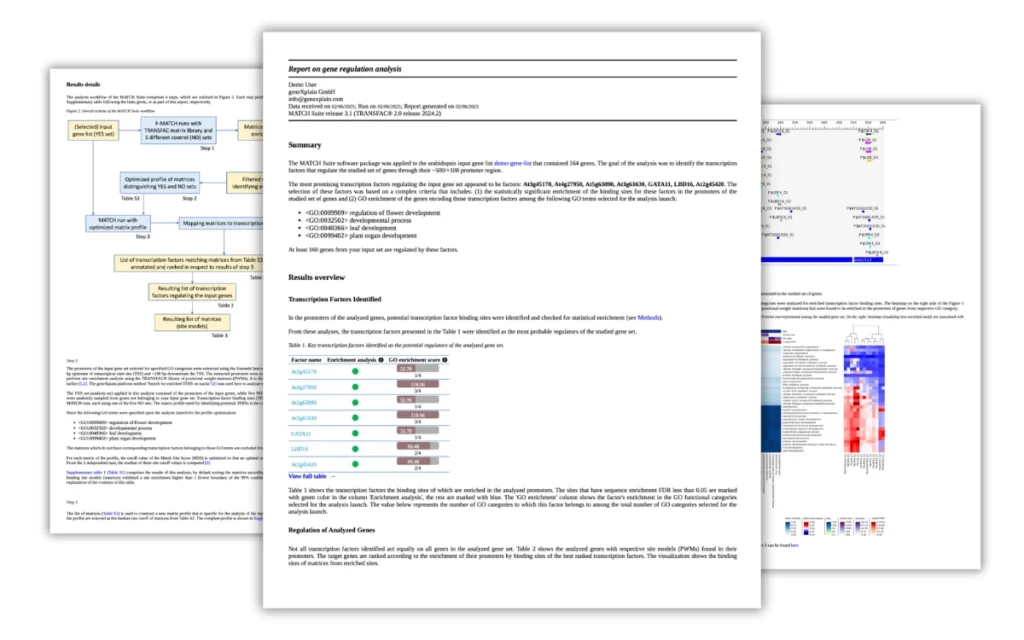Click the 'Resulting list of matrices (site models)' box

(192, 323)
